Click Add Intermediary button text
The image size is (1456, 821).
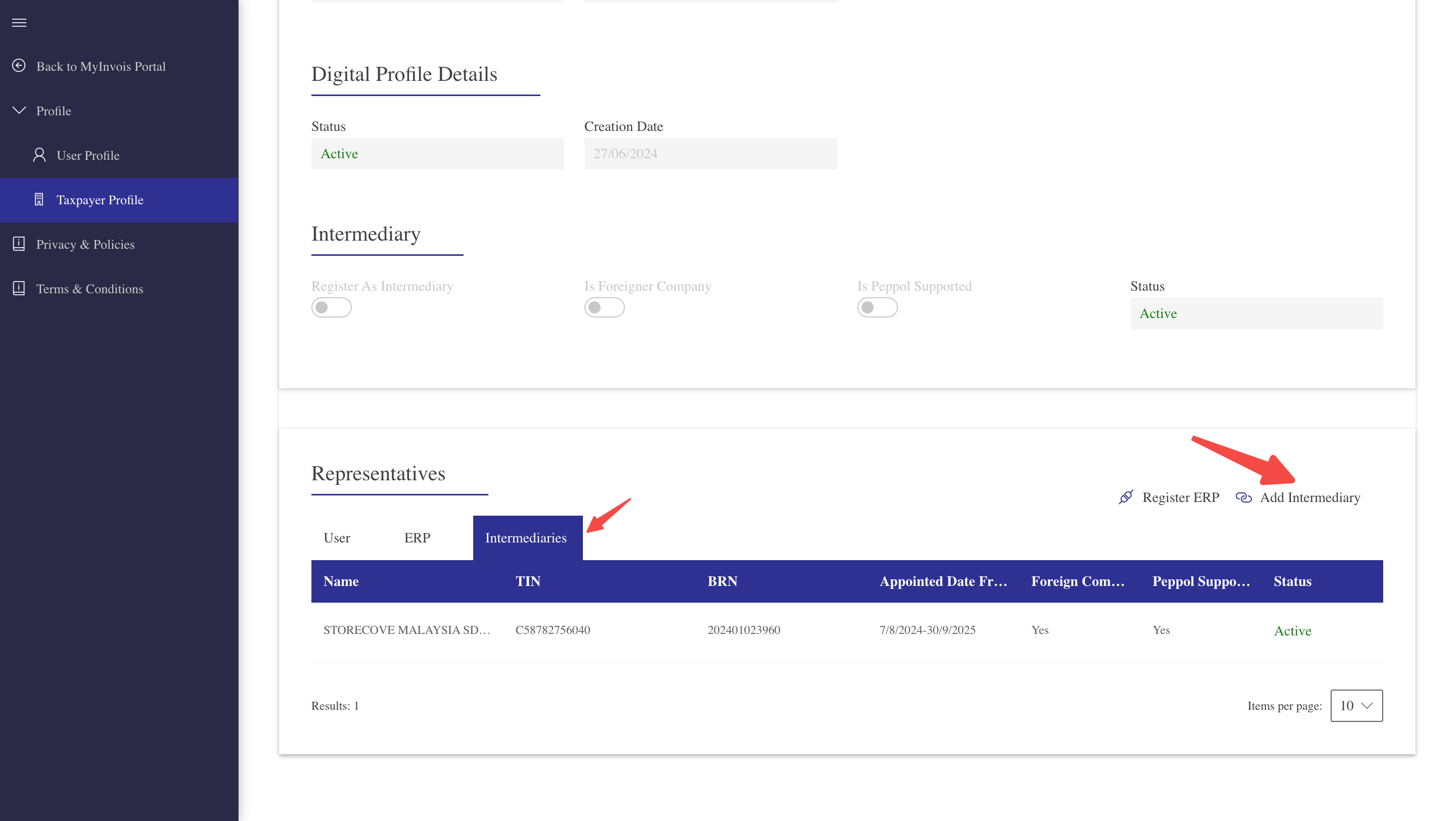pyautogui.click(x=1309, y=497)
